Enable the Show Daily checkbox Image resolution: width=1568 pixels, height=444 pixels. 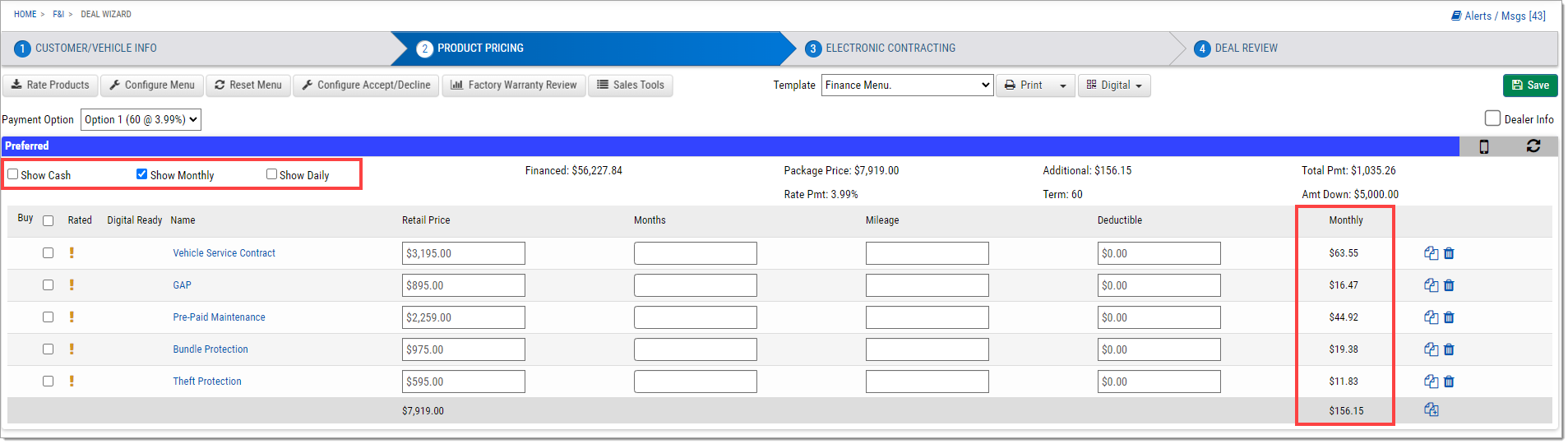[x=271, y=174]
